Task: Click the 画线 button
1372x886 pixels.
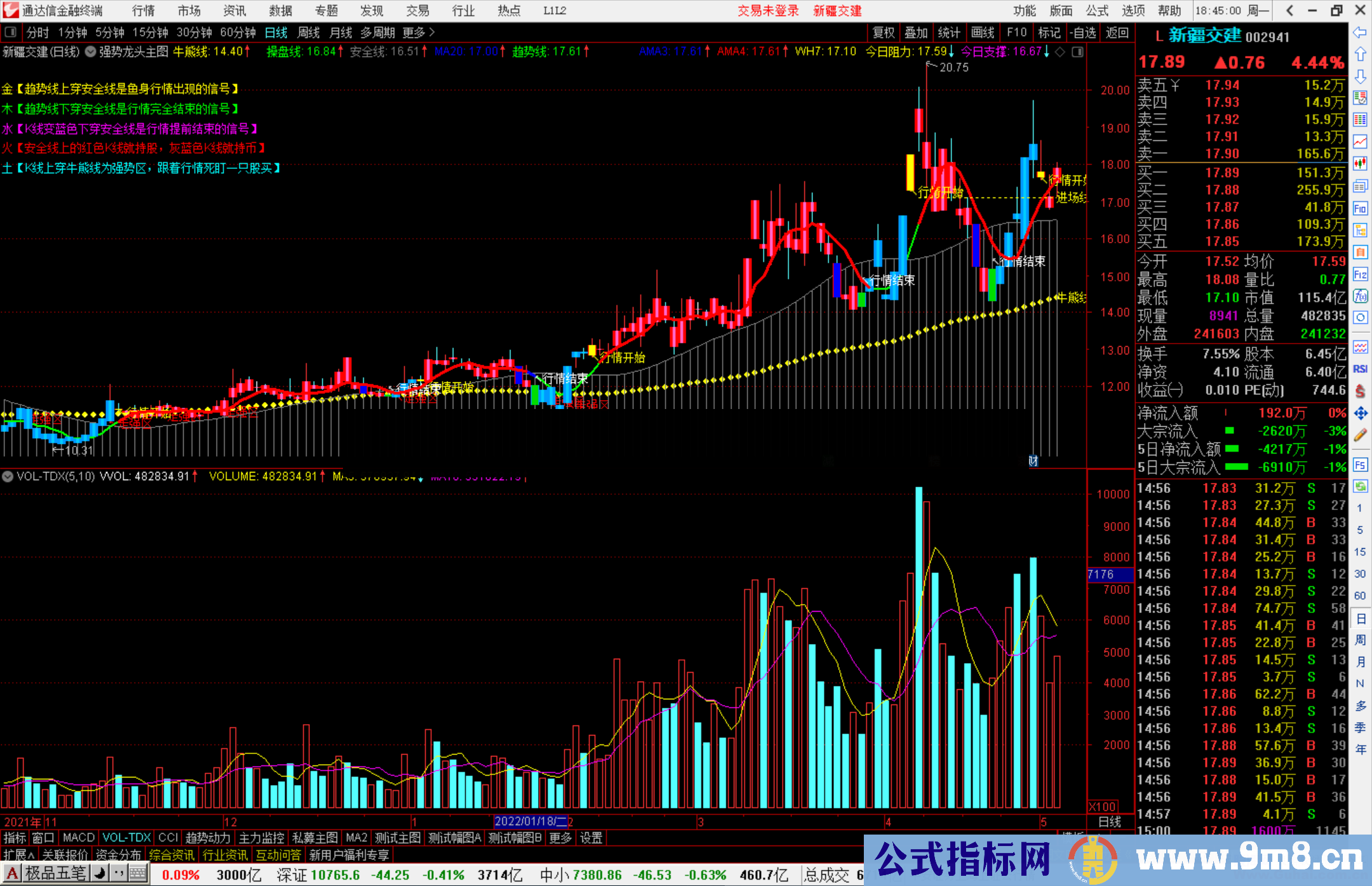Action: click(983, 32)
